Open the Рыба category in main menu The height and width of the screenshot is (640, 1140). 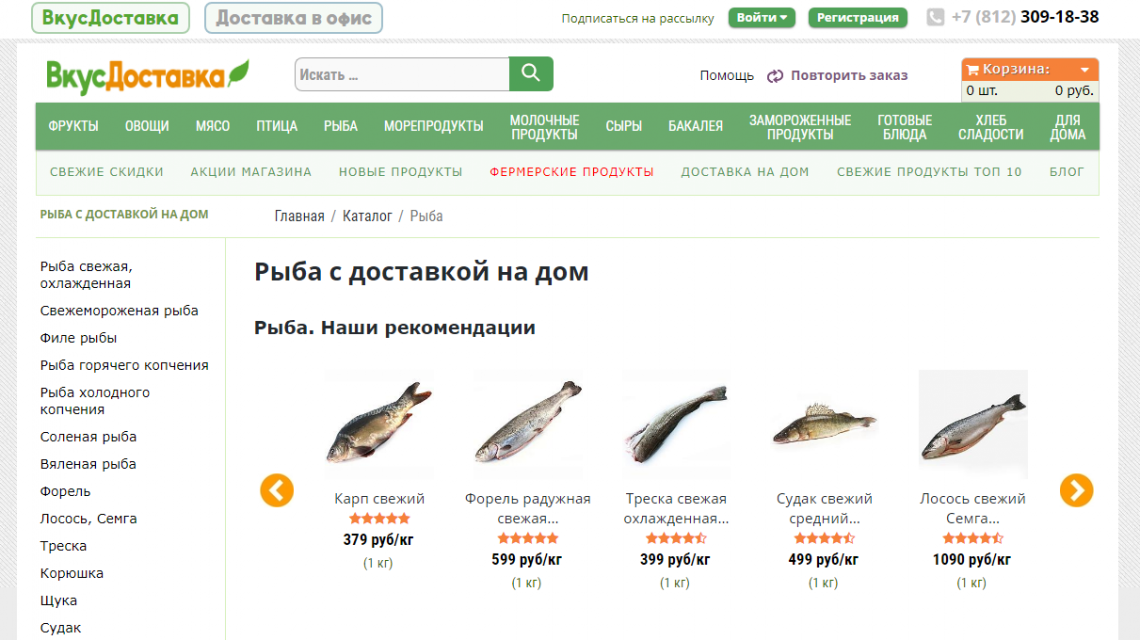click(340, 127)
